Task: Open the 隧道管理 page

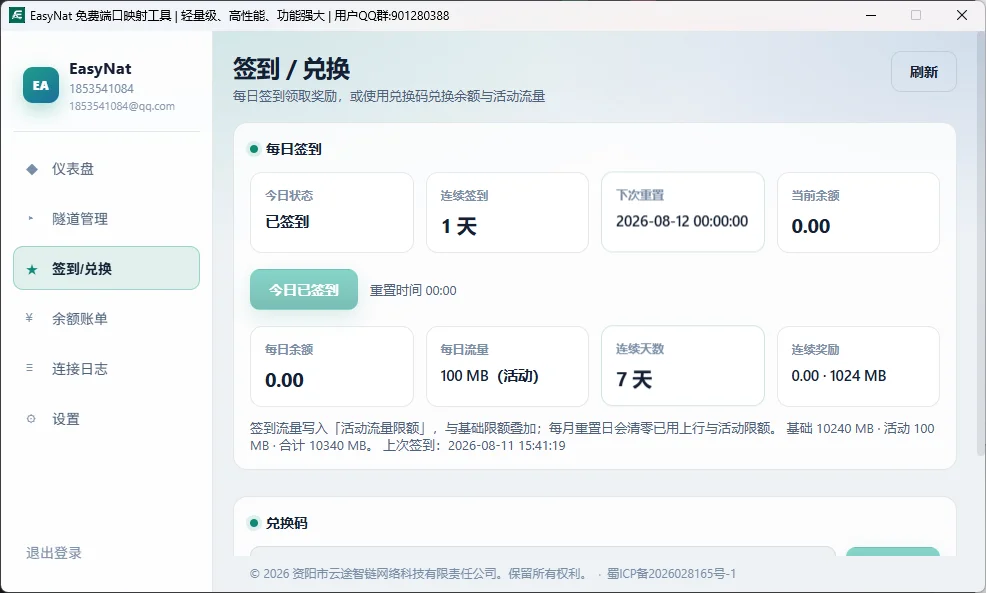Action: coord(106,219)
